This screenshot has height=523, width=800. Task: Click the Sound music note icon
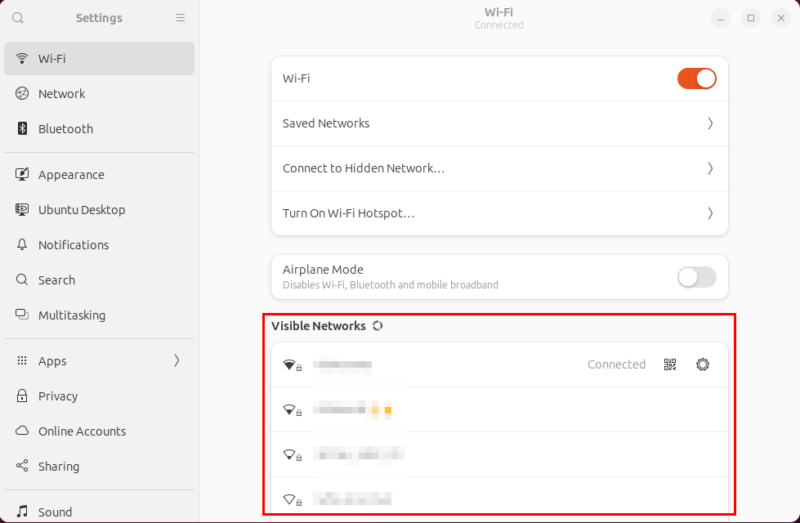(22, 511)
